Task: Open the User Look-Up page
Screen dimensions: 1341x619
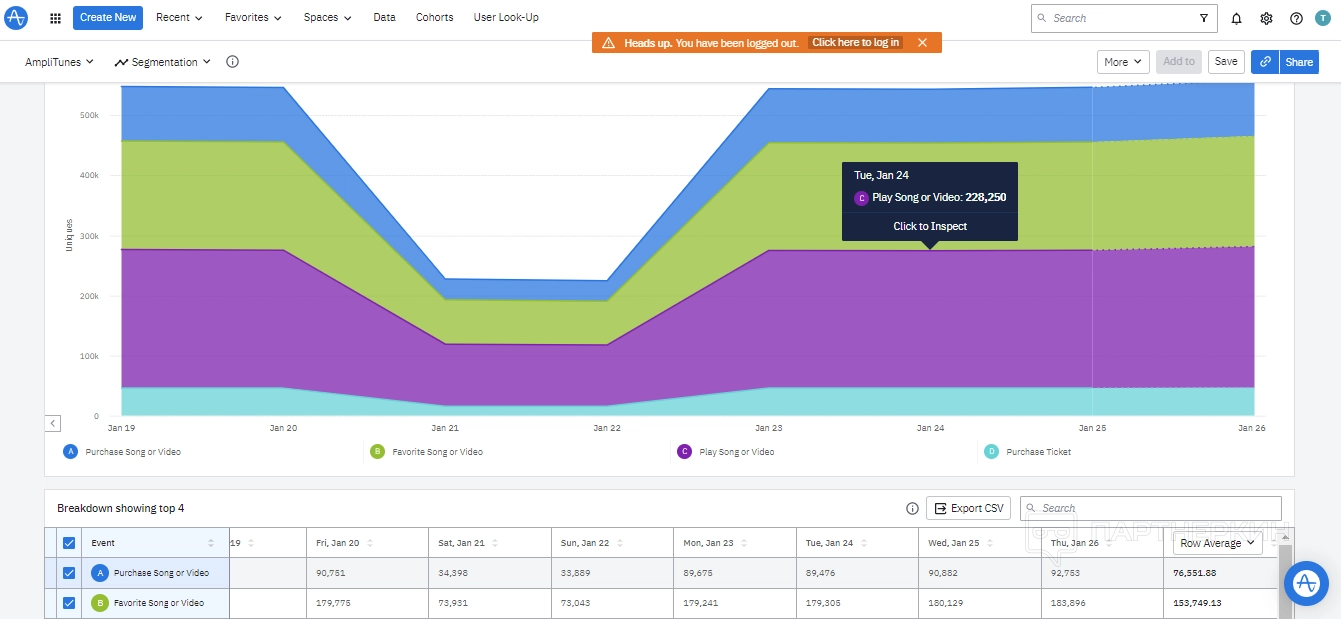Action: (x=506, y=18)
